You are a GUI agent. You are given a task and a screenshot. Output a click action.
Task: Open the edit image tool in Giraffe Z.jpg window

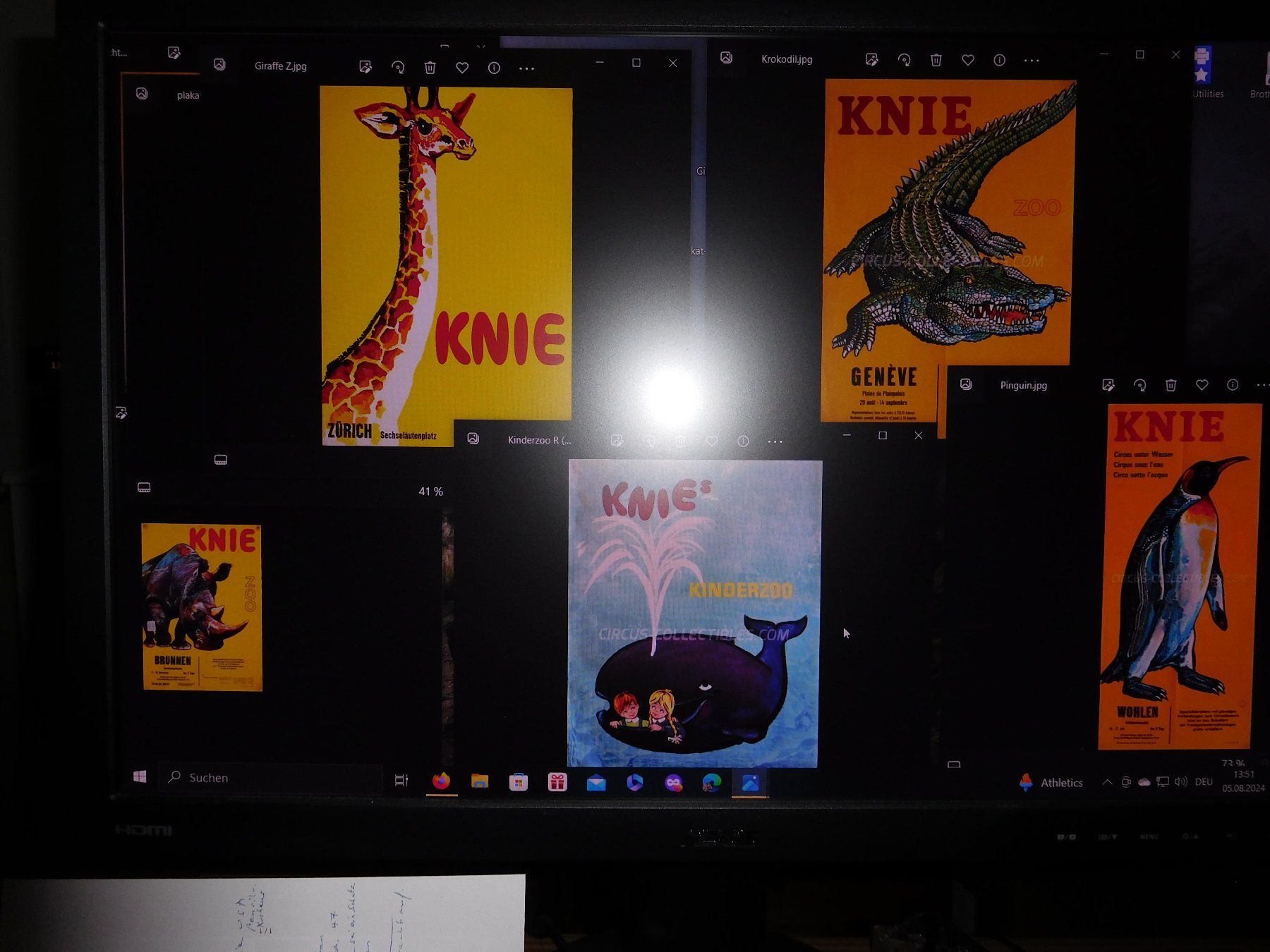coord(365,67)
